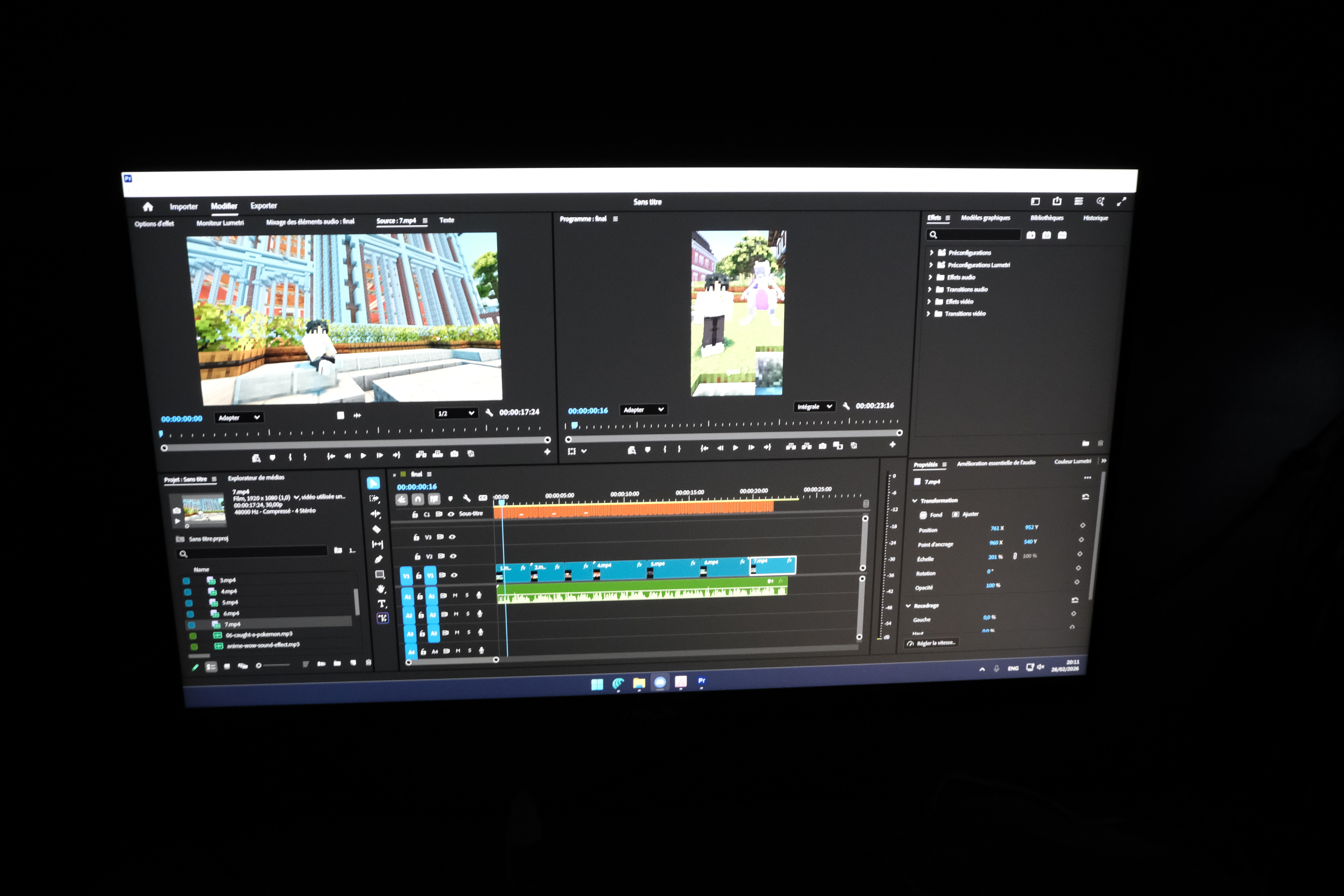Mute audio track A1

[455, 595]
